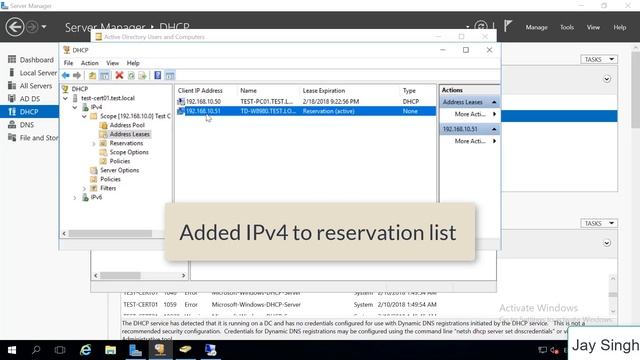The image size is (640, 360).
Task: Open Server Manager Manage menu
Action: point(536,27)
